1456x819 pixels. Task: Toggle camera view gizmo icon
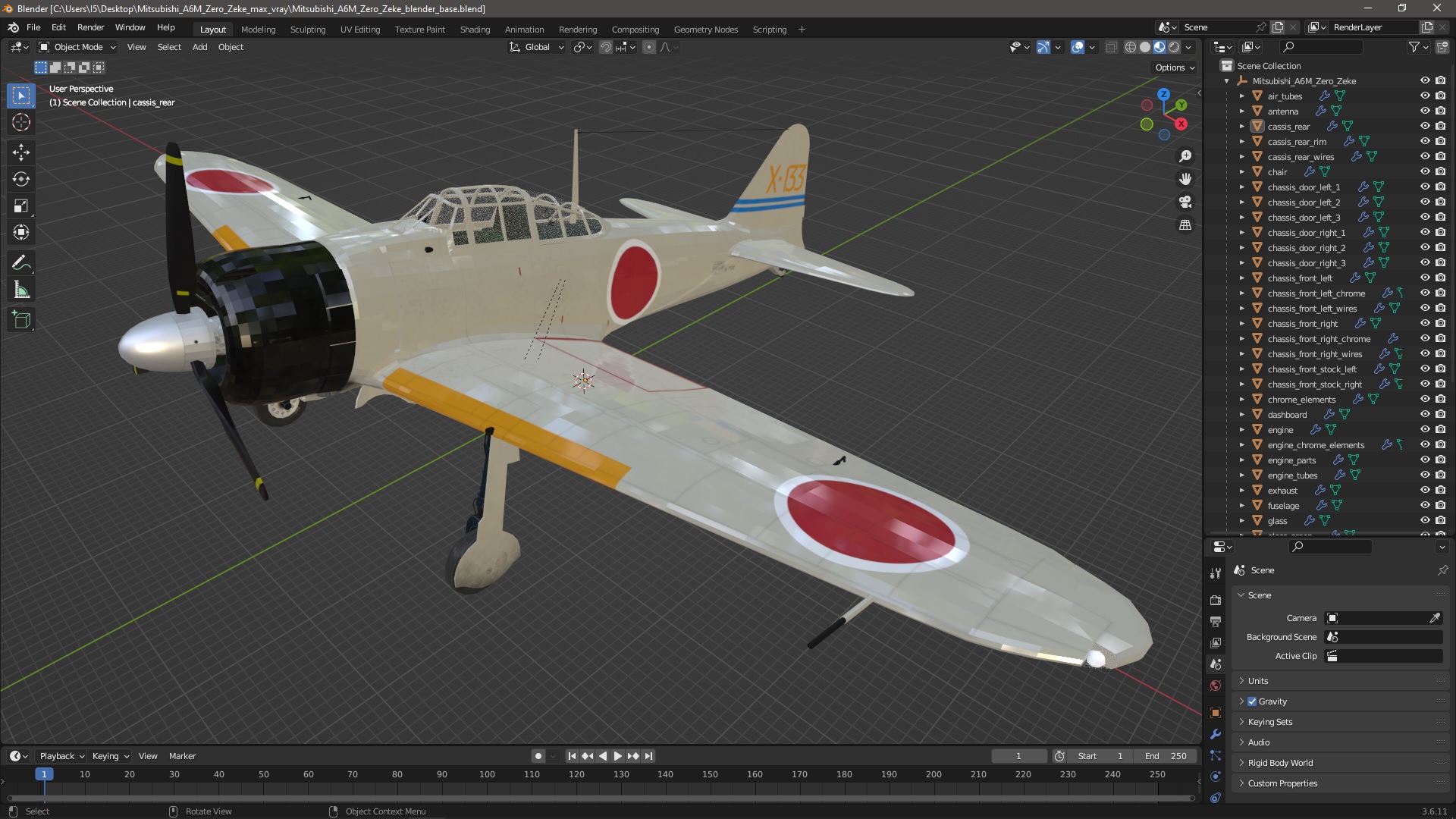1185,202
